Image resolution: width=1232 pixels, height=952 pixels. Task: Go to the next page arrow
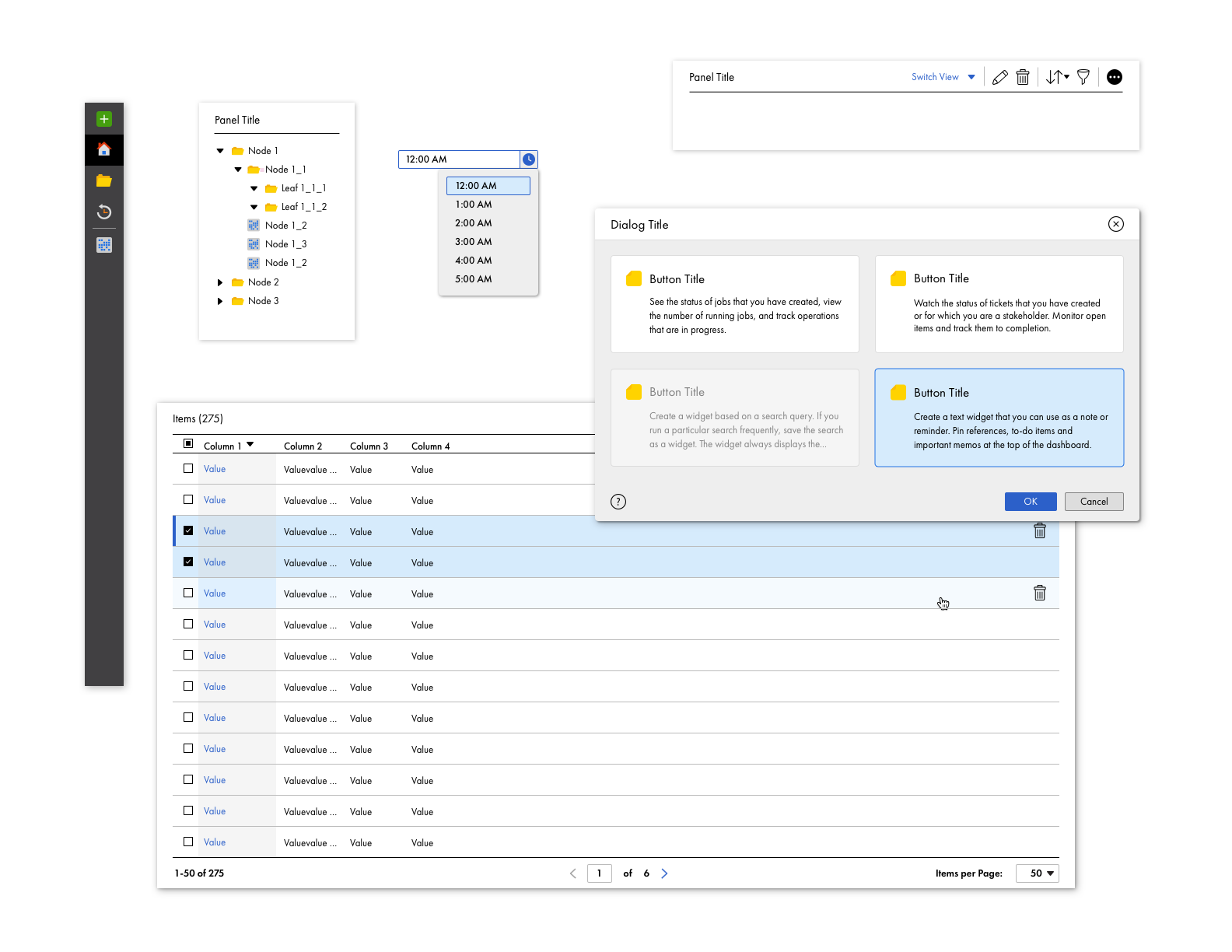pos(664,873)
